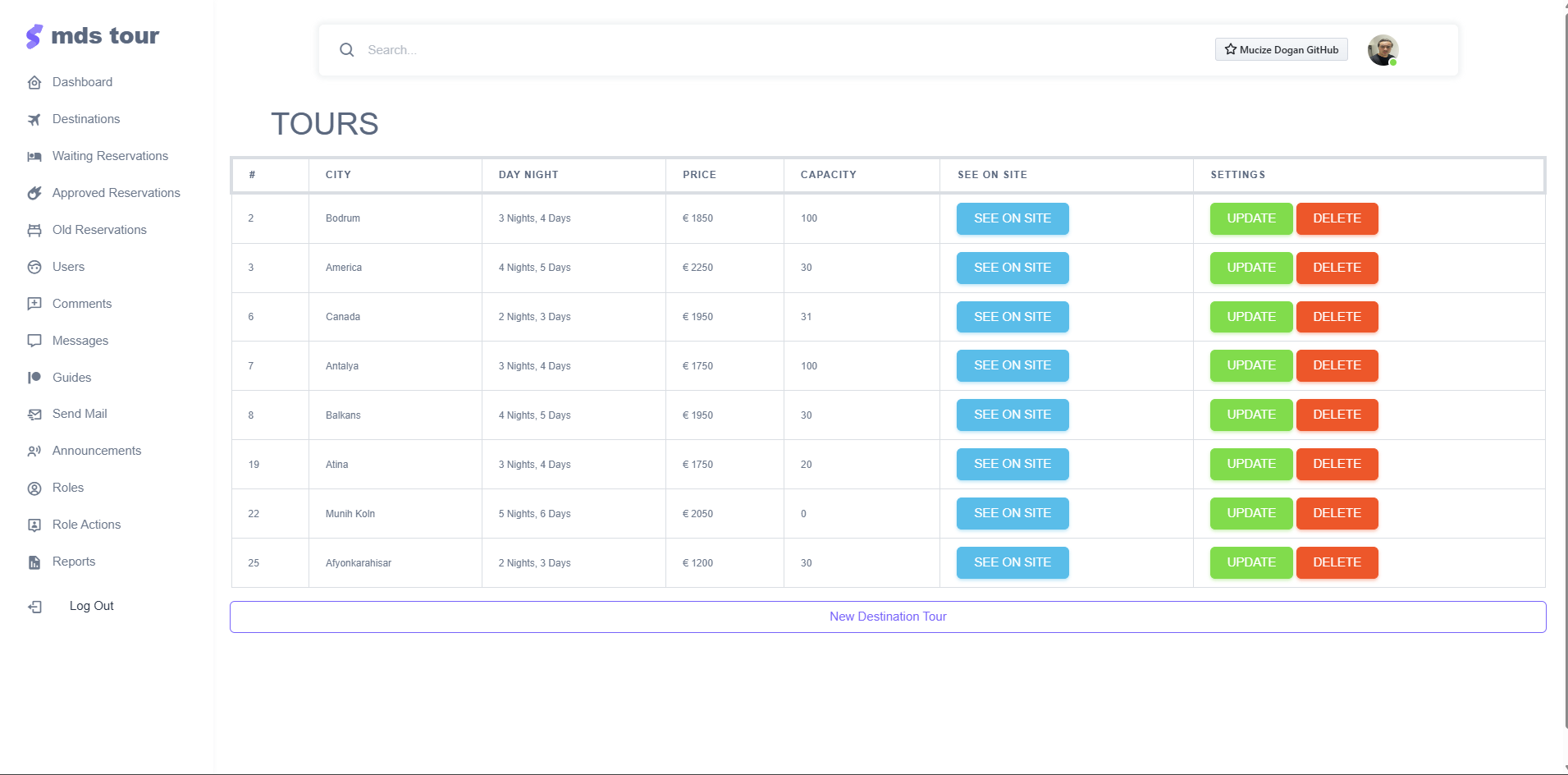The image size is (1568, 775).
Task: Open Mucize Dogan GitHub link
Action: click(x=1282, y=50)
